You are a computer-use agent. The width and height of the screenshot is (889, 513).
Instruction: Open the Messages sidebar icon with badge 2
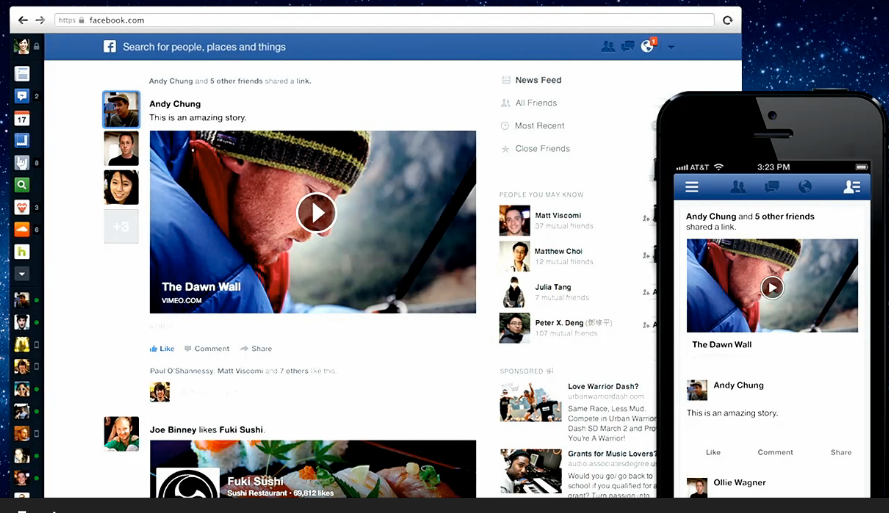point(22,96)
